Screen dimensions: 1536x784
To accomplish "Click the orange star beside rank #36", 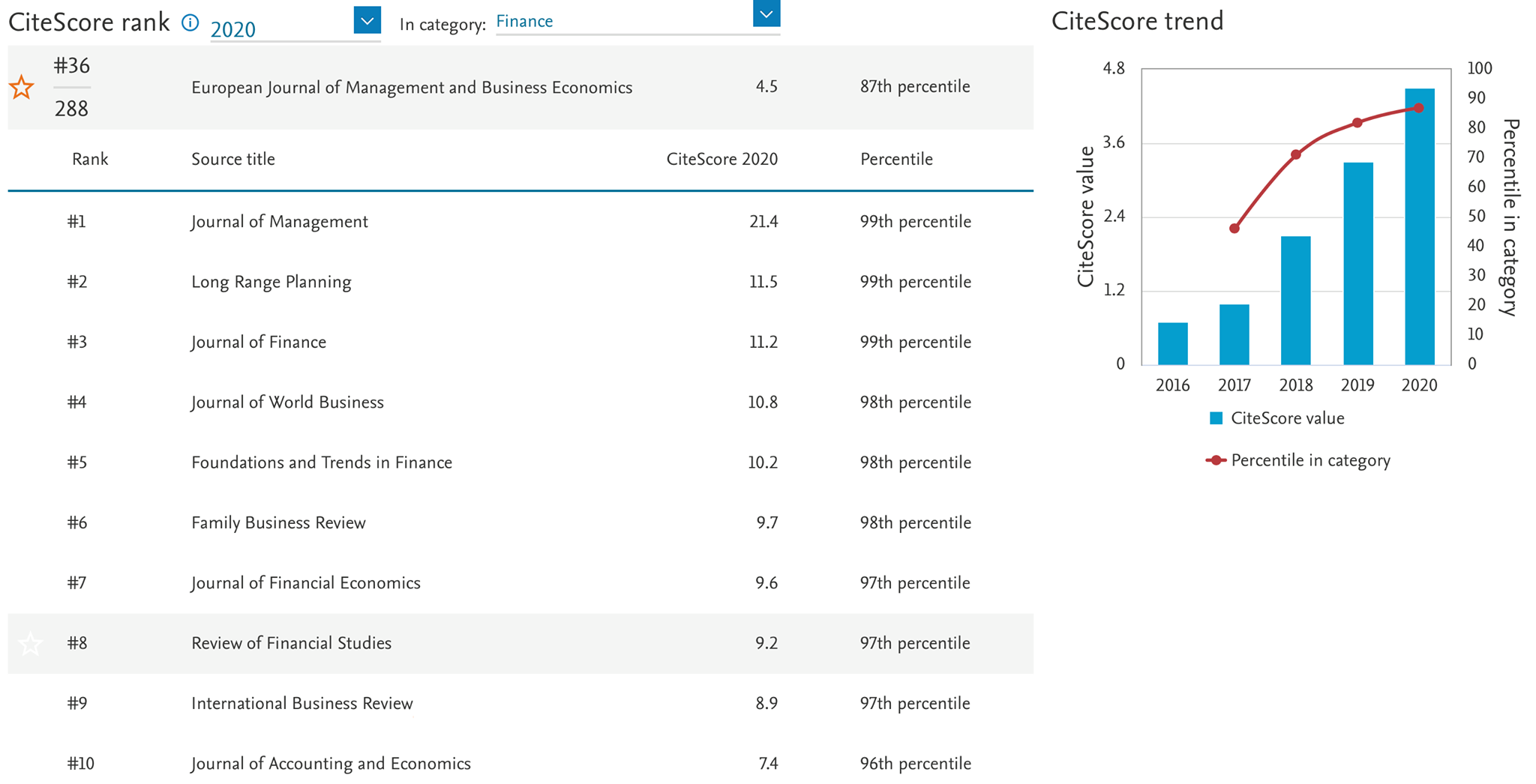I will 22,88.
